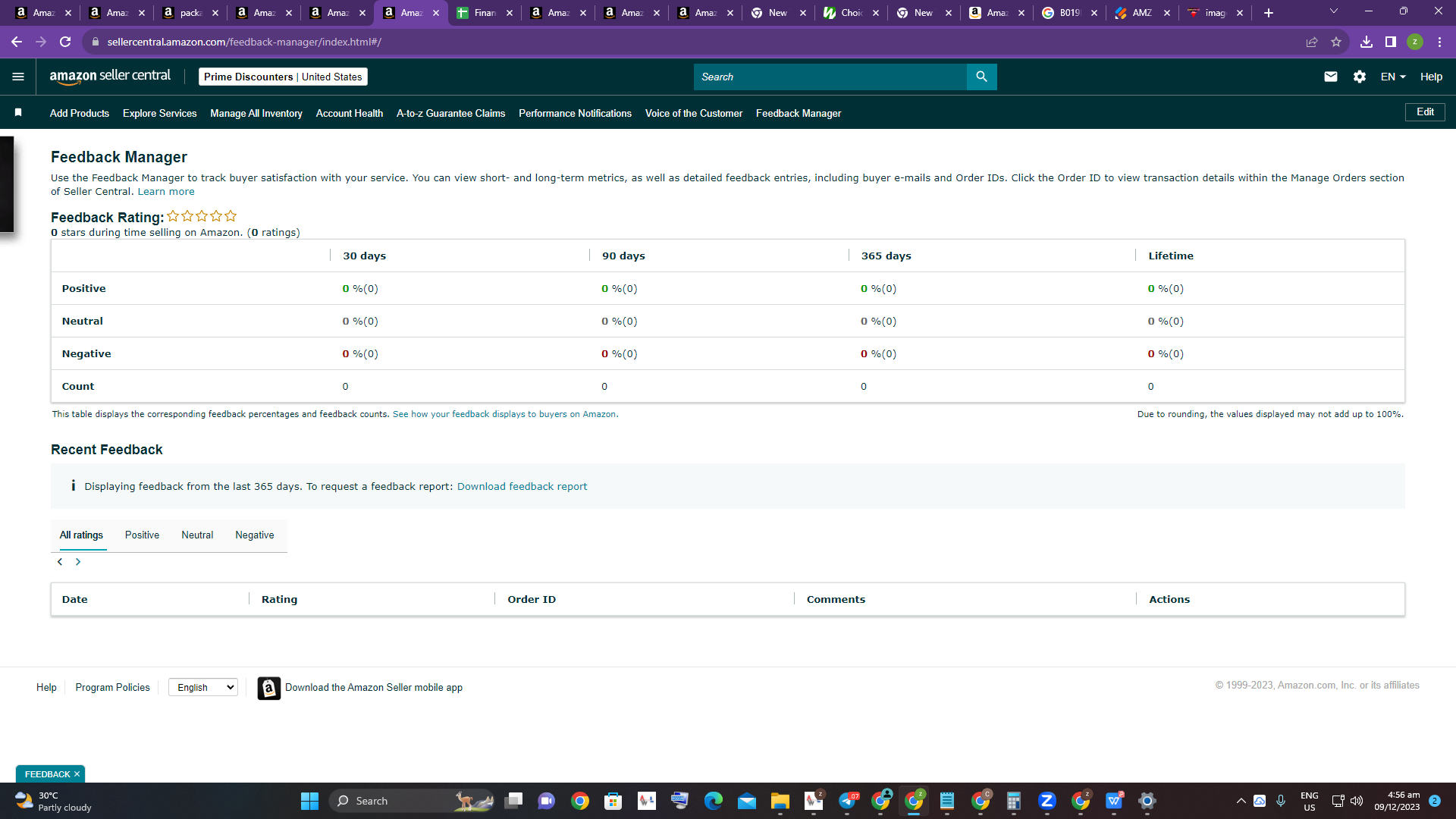Click Download feedback report link

tap(522, 486)
